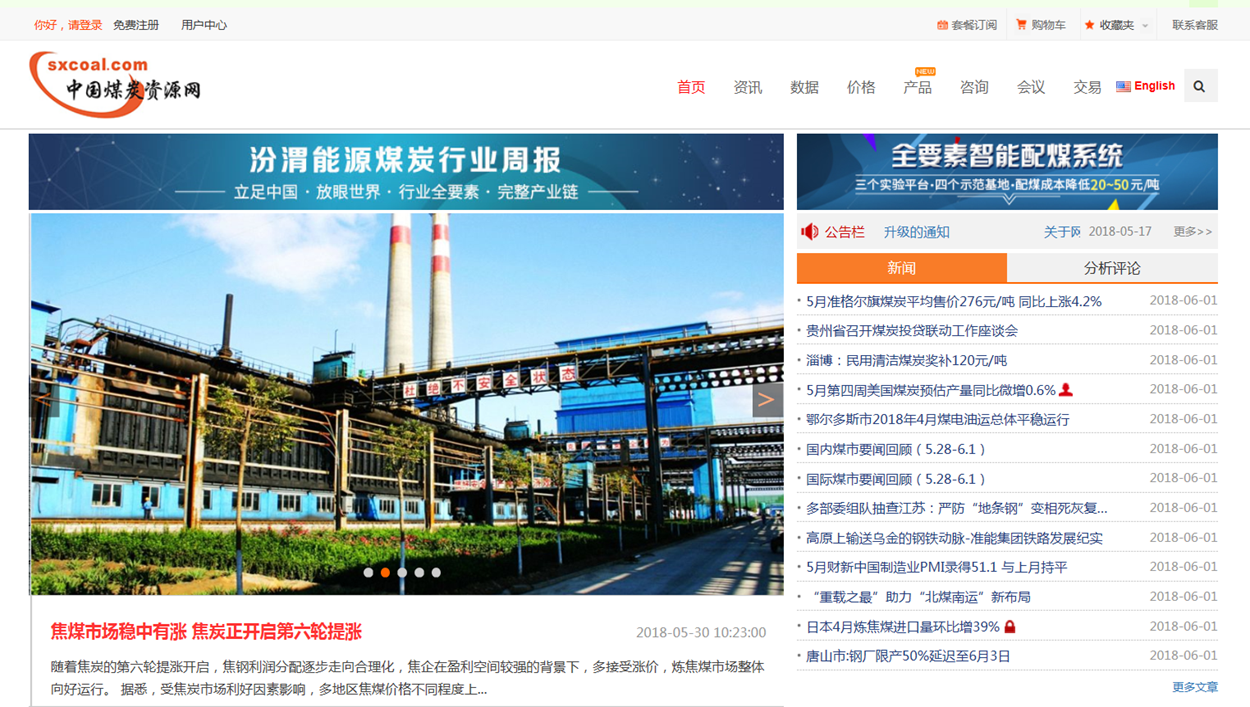Image resolution: width=1250 pixels, height=707 pixels.
Task: Click the US flag English icon
Action: (x=1123, y=87)
